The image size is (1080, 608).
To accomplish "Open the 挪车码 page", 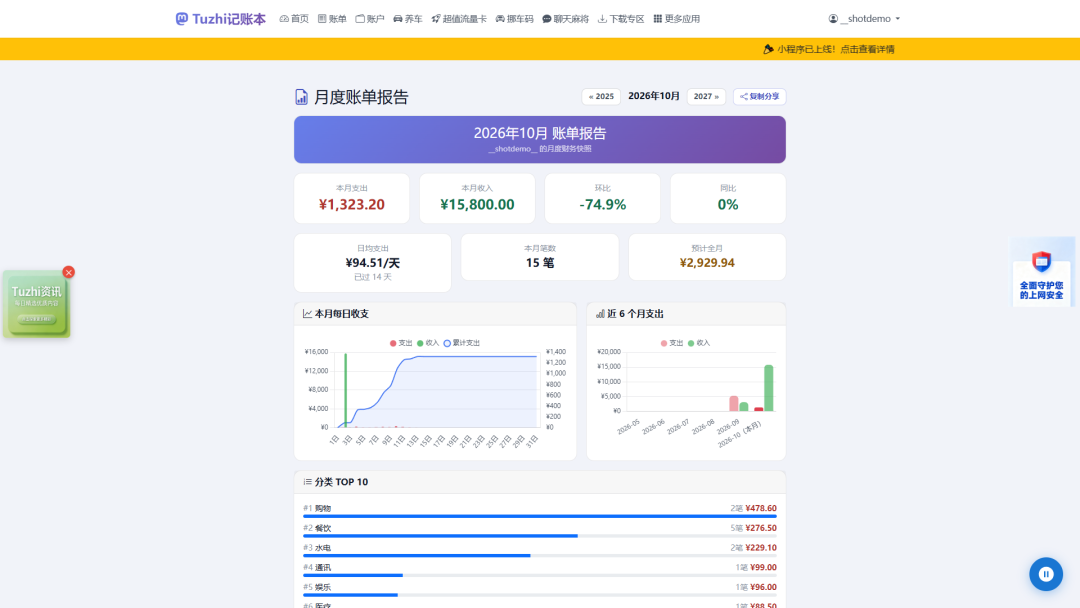I will point(515,19).
